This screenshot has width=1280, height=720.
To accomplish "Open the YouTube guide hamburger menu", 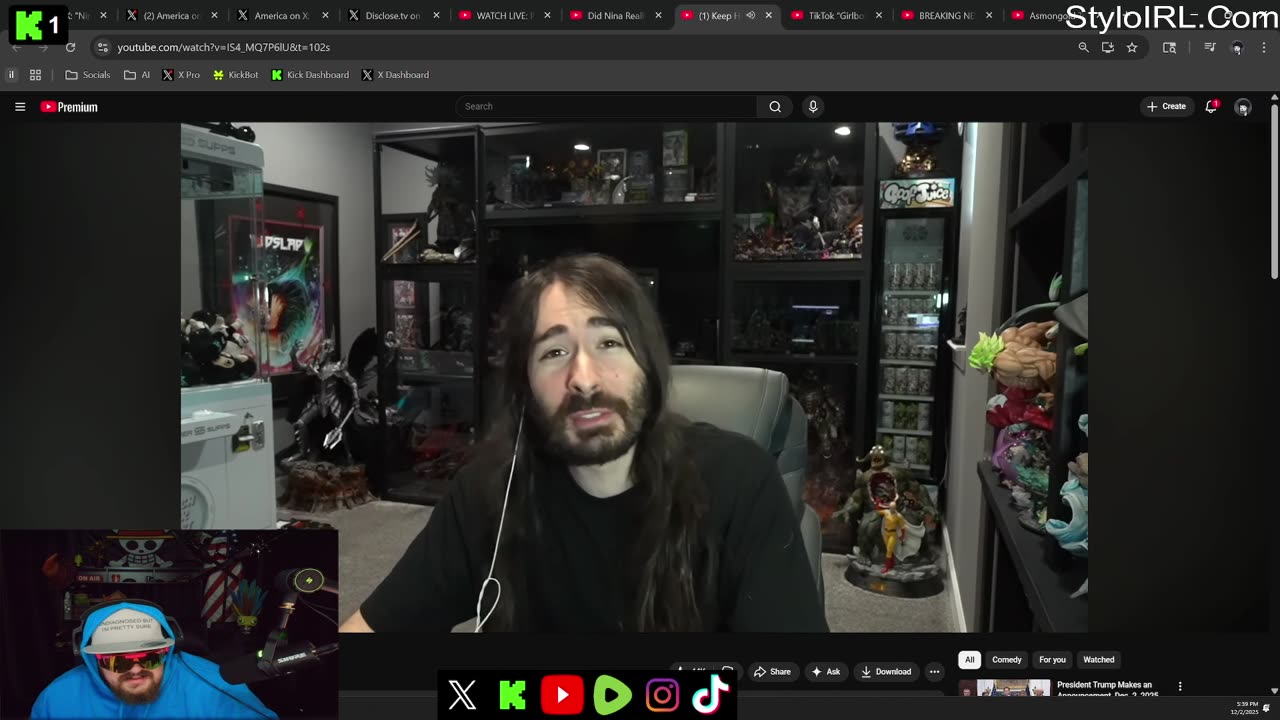I will pos(20,107).
